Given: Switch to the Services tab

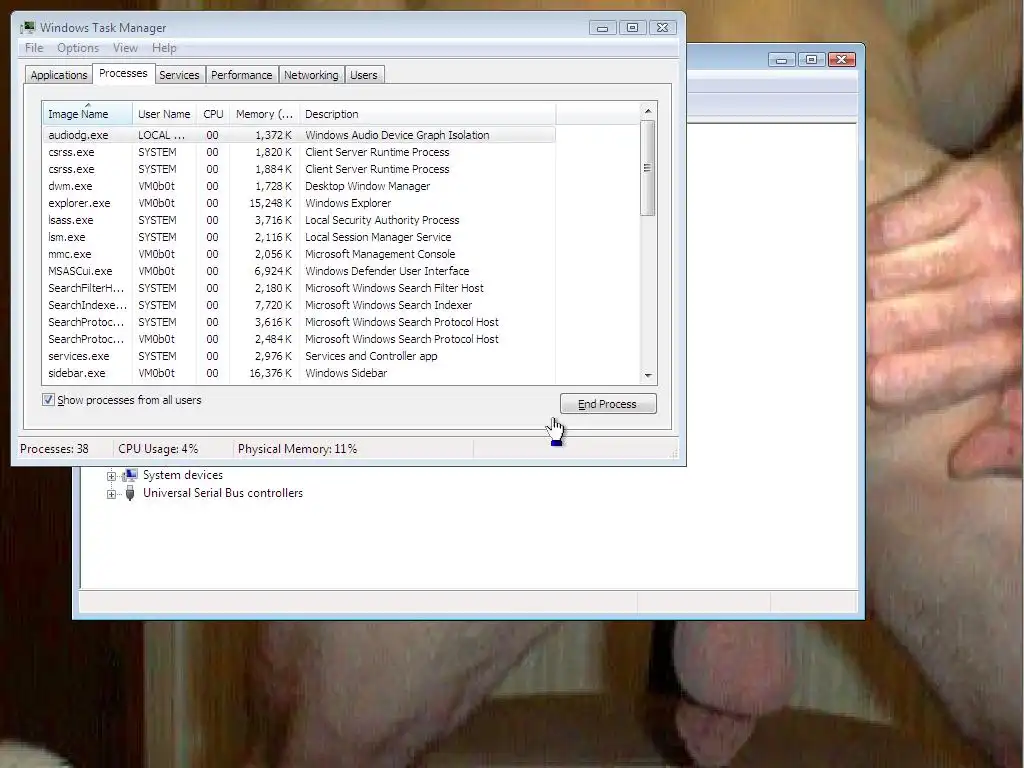Looking at the screenshot, I should pyautogui.click(x=179, y=75).
